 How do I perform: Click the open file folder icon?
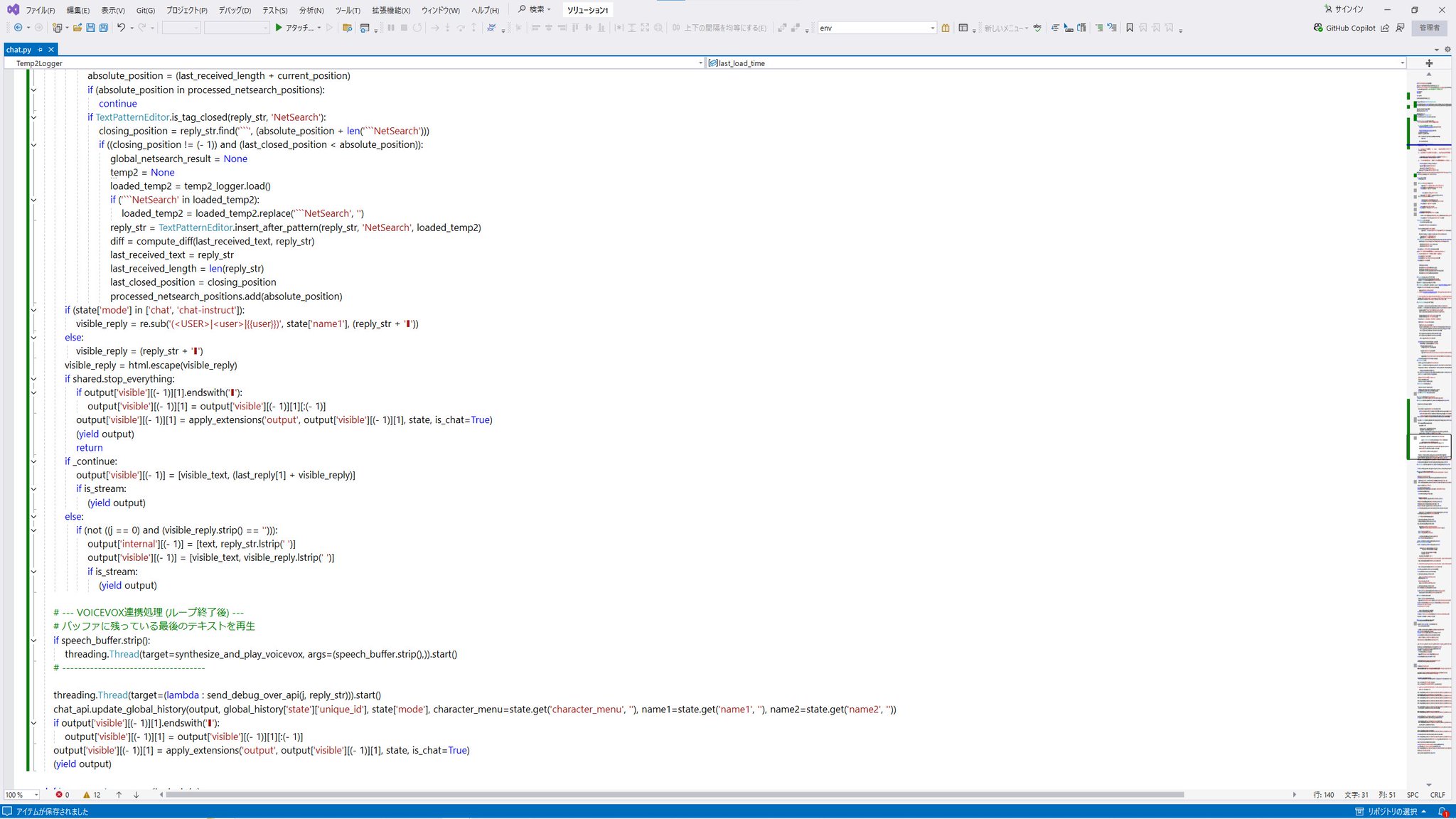78,28
